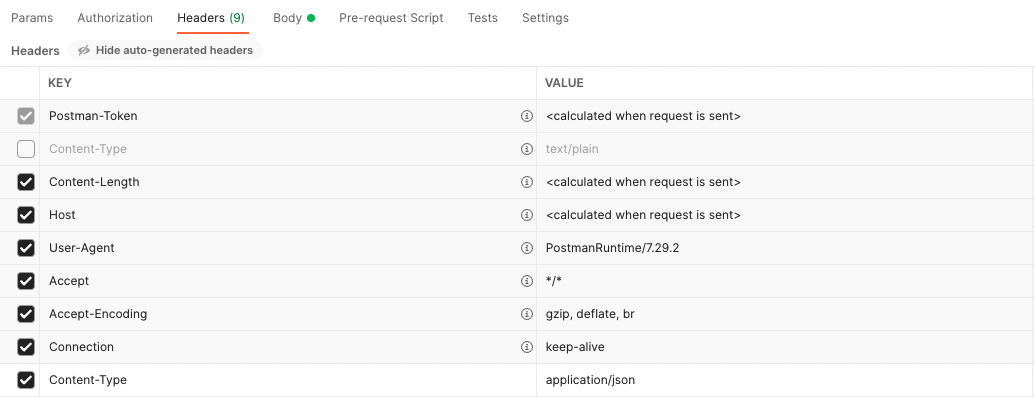The height and width of the screenshot is (397, 1035).
Task: Go to the Body tab
Action: click(294, 18)
